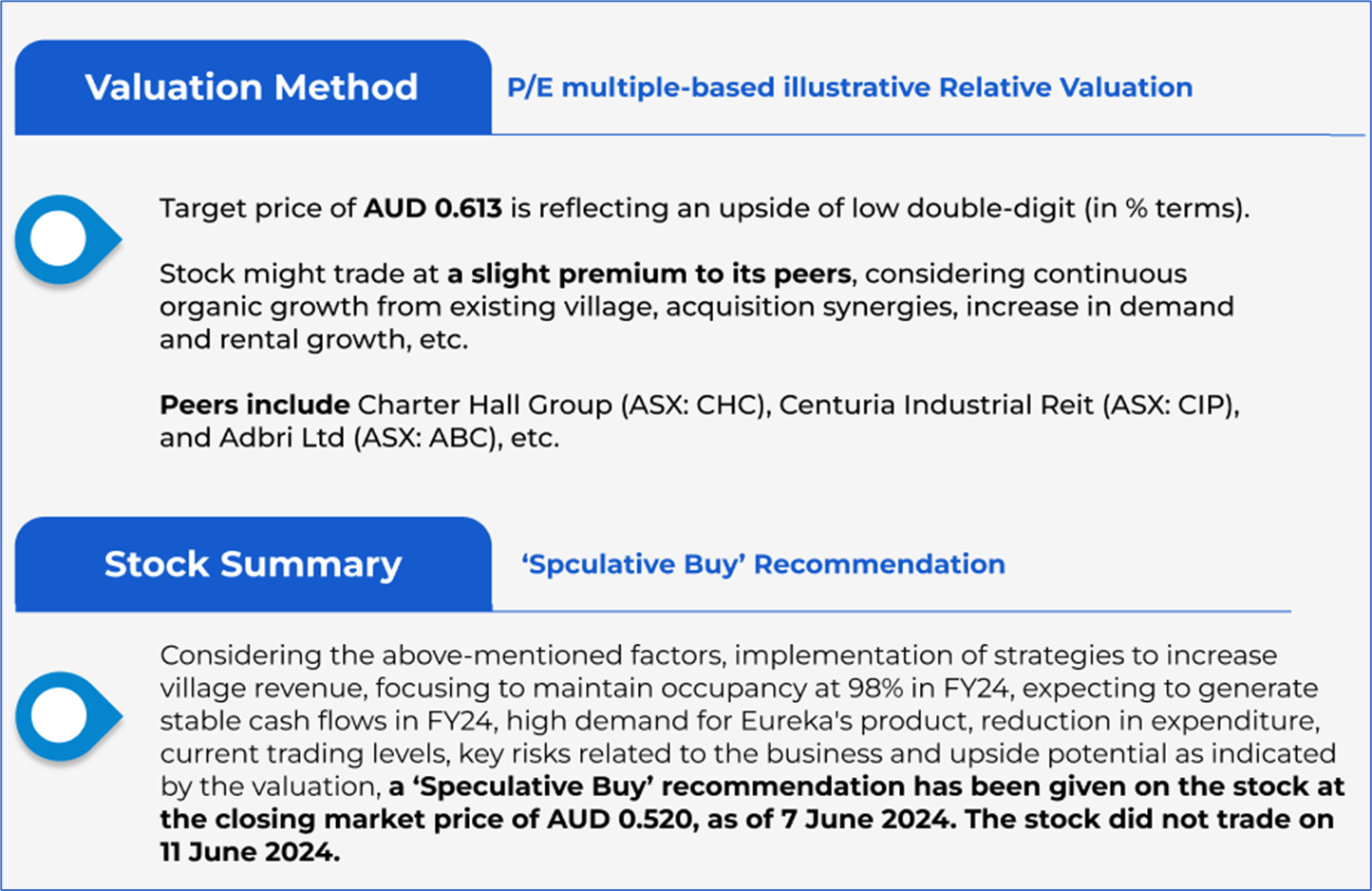Click the bold AUD 0.613 target price
1372x891 pixels.
click(433, 208)
